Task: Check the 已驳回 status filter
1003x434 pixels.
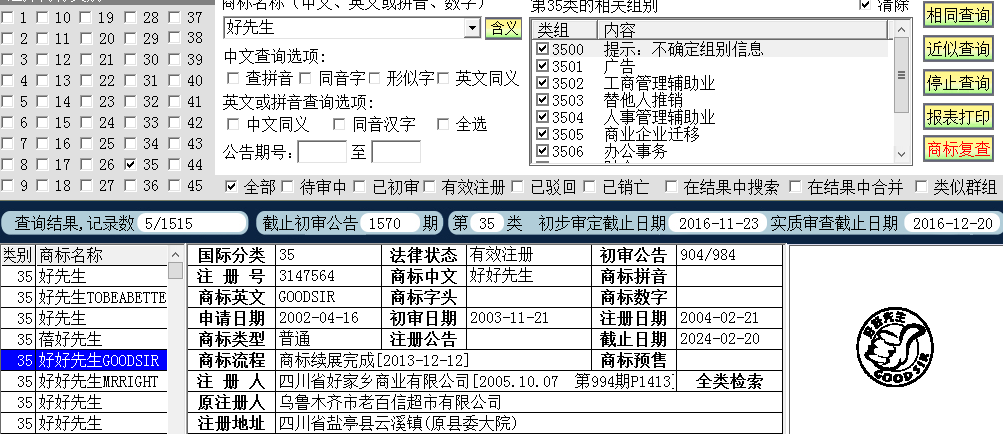Action: [517, 186]
